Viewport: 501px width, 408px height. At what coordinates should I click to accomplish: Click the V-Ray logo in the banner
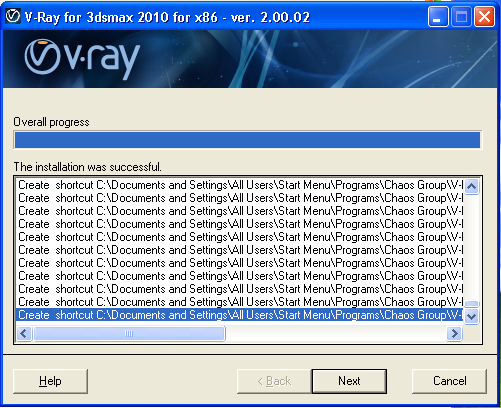(82, 59)
